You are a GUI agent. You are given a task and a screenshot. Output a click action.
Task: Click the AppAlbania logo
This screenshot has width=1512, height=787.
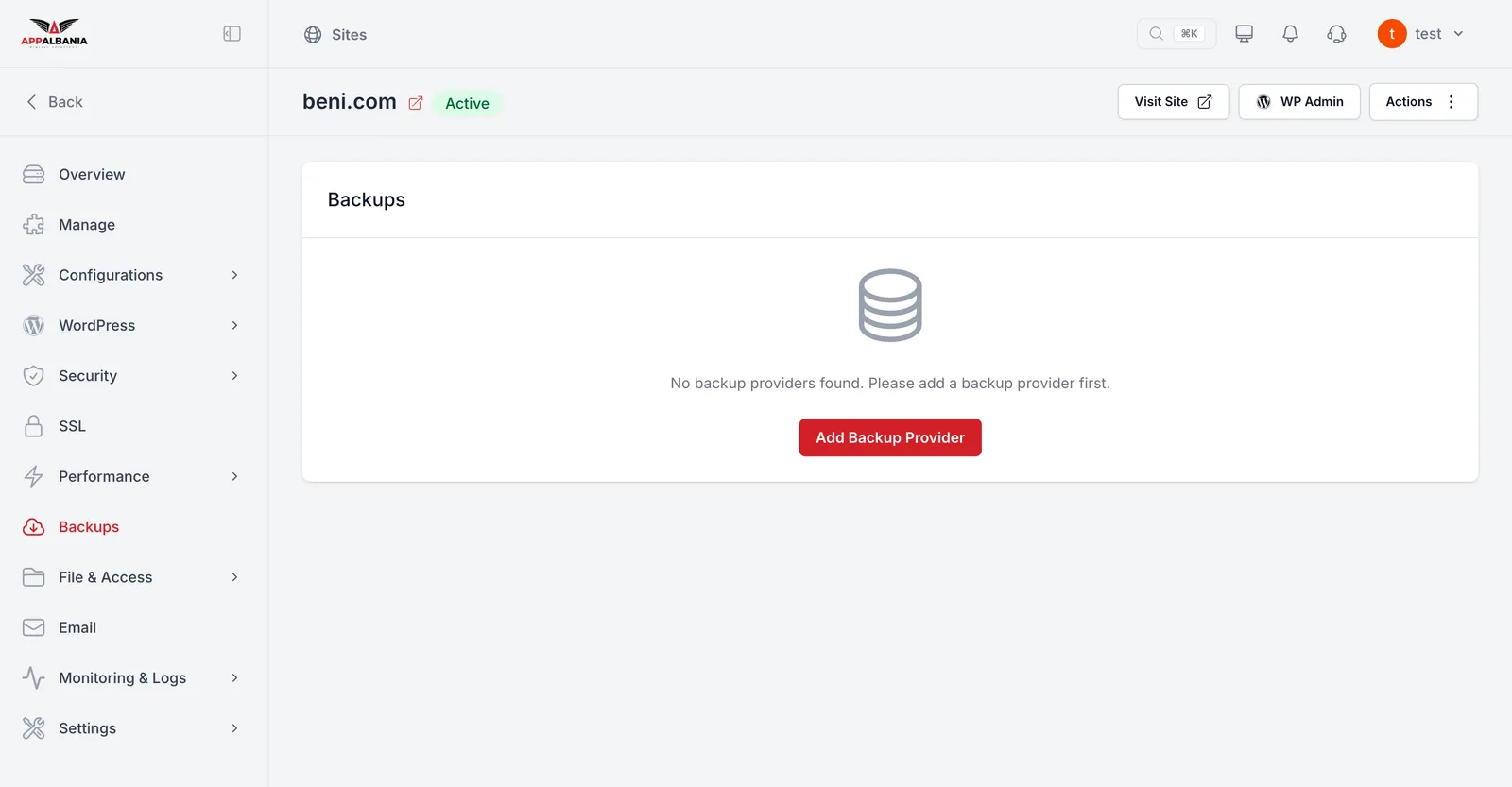pyautogui.click(x=54, y=33)
